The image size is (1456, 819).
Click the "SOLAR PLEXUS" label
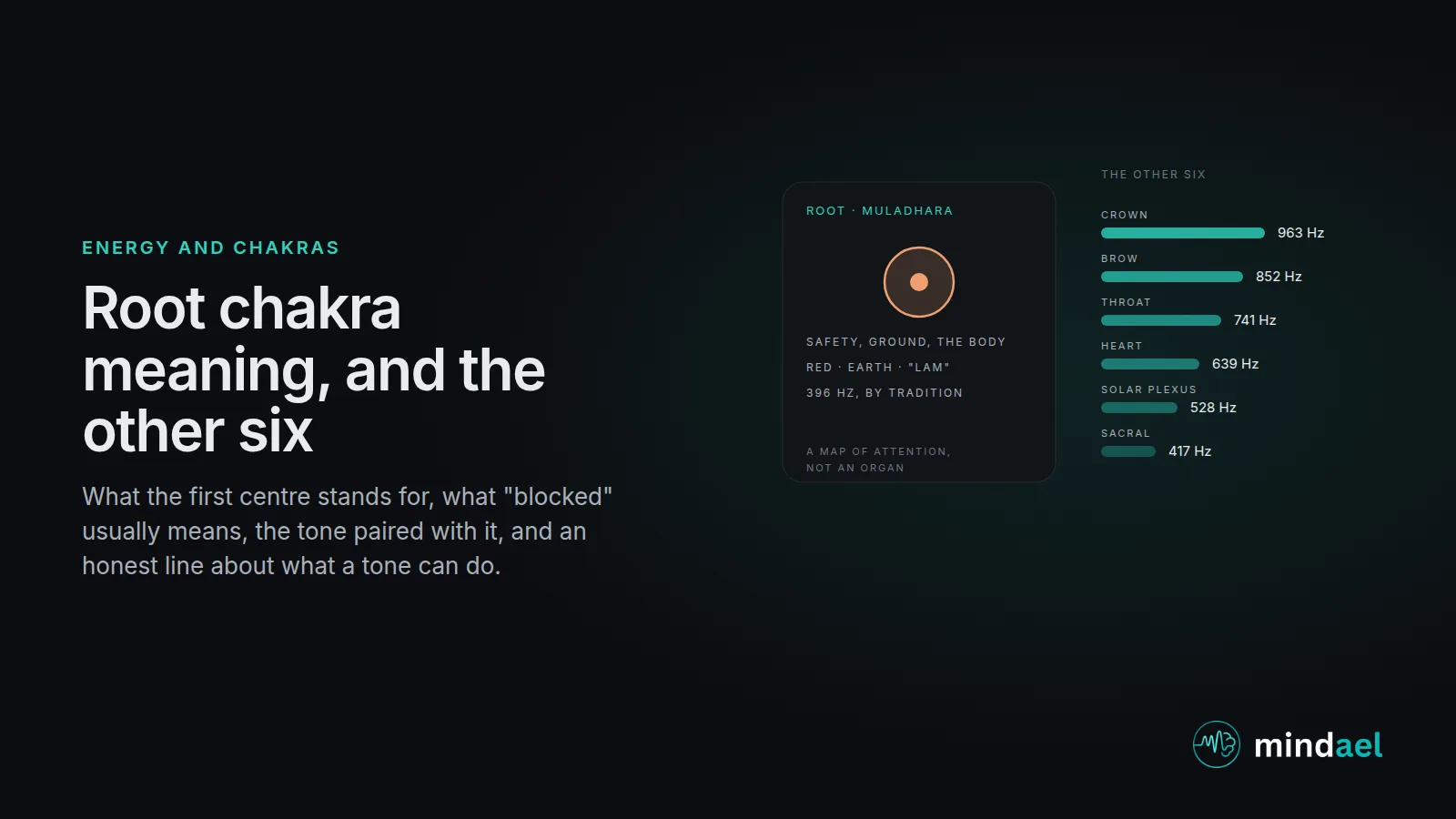tap(1148, 389)
